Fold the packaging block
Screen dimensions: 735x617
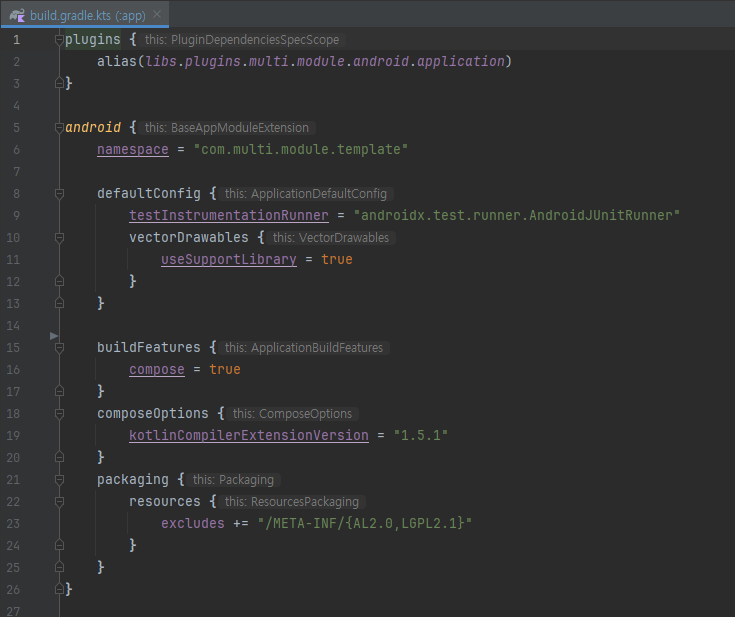point(59,480)
